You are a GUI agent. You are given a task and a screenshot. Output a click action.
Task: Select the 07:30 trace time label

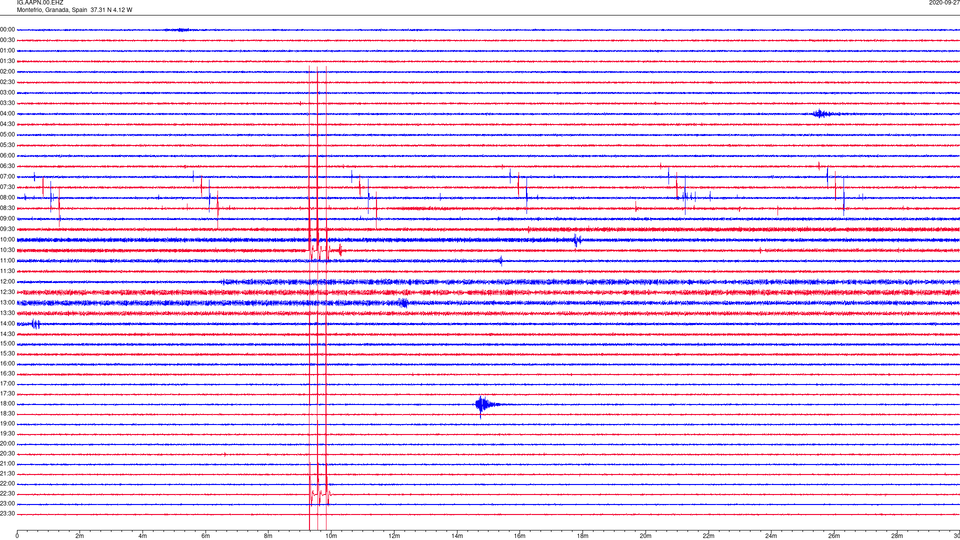7,187
